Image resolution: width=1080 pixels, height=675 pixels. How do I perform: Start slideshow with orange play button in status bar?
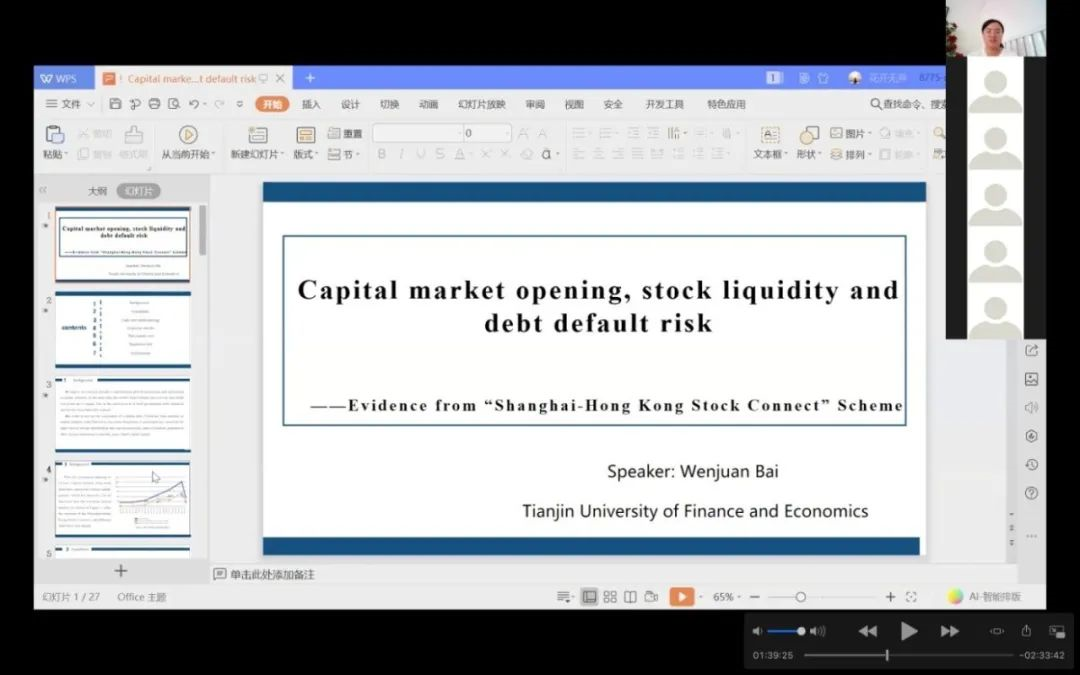point(681,597)
